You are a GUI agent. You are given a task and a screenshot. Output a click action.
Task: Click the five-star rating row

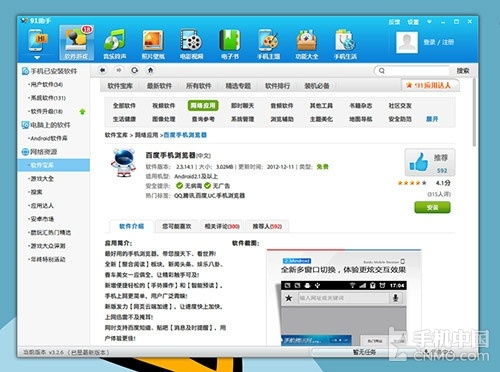[x=412, y=183]
